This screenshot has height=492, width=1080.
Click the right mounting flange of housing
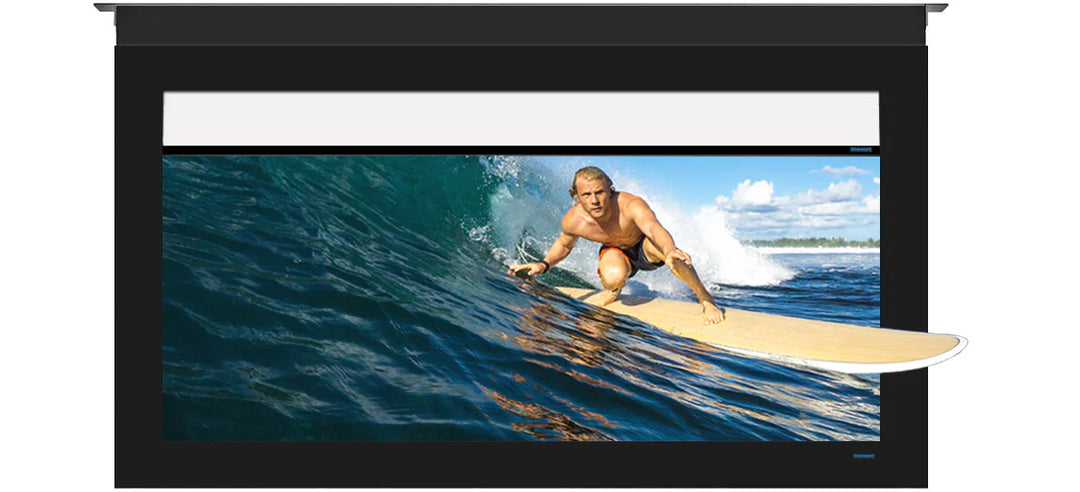(x=937, y=8)
